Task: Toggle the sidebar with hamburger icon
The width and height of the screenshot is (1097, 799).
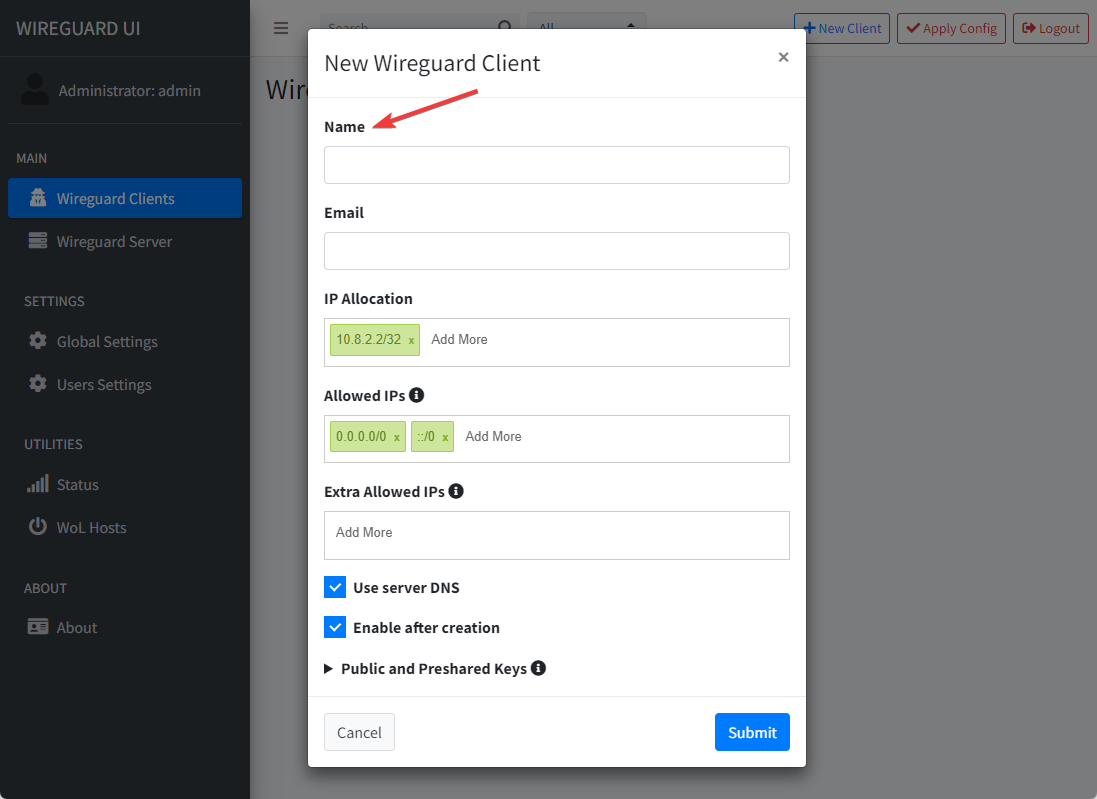Action: pos(281,28)
